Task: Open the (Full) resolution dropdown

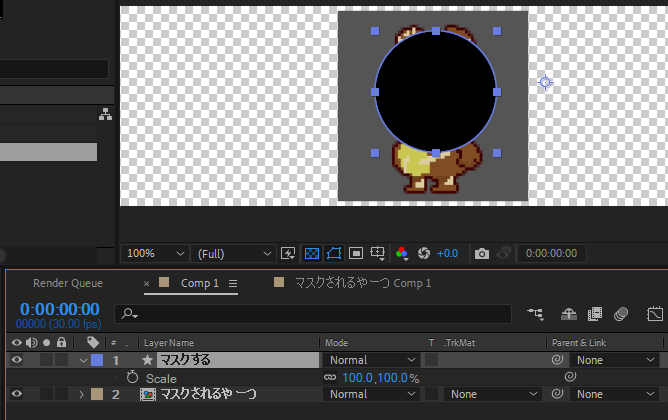Action: click(x=233, y=253)
